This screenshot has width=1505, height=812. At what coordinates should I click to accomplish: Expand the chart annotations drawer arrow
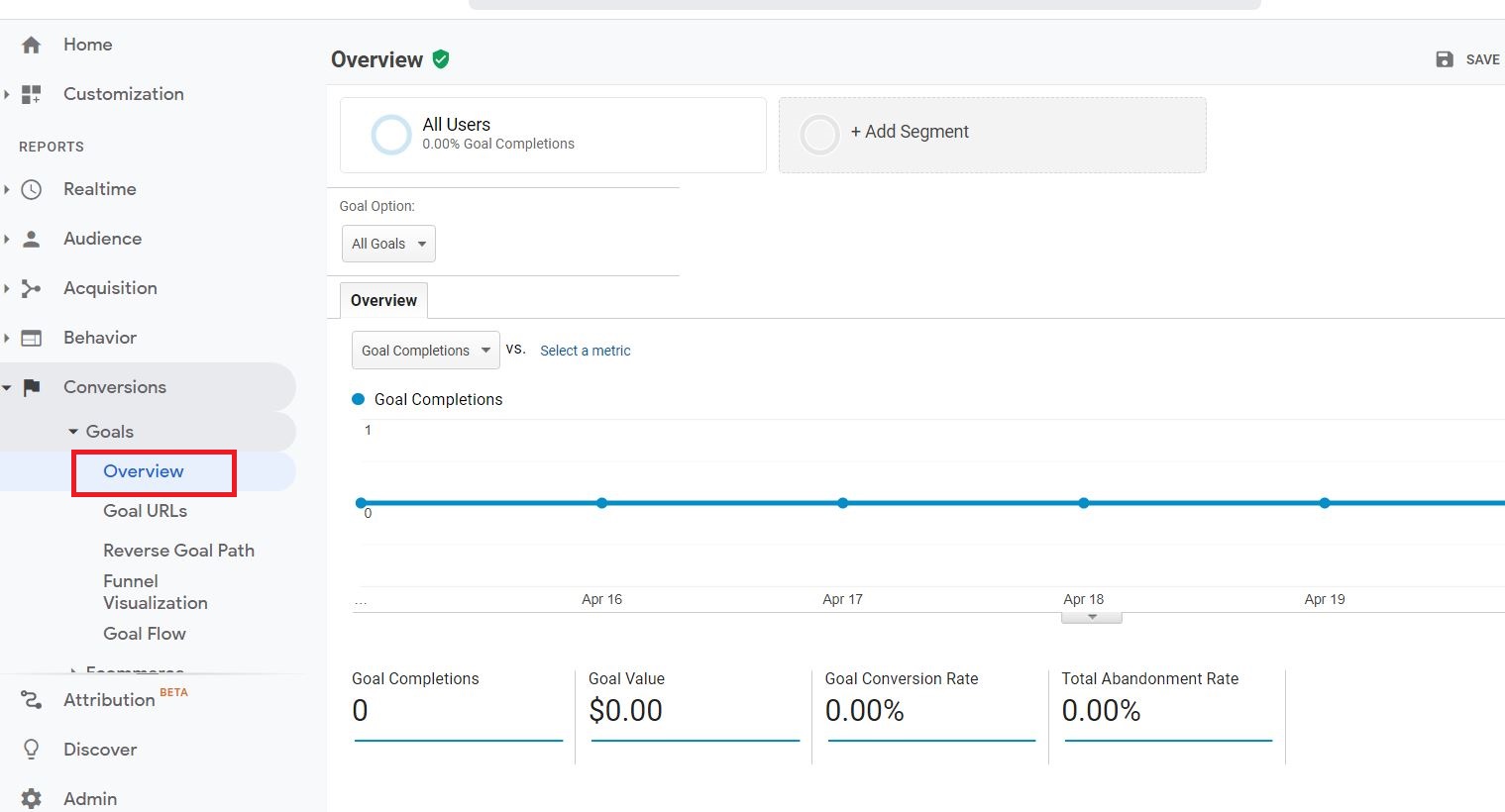[x=1092, y=617]
